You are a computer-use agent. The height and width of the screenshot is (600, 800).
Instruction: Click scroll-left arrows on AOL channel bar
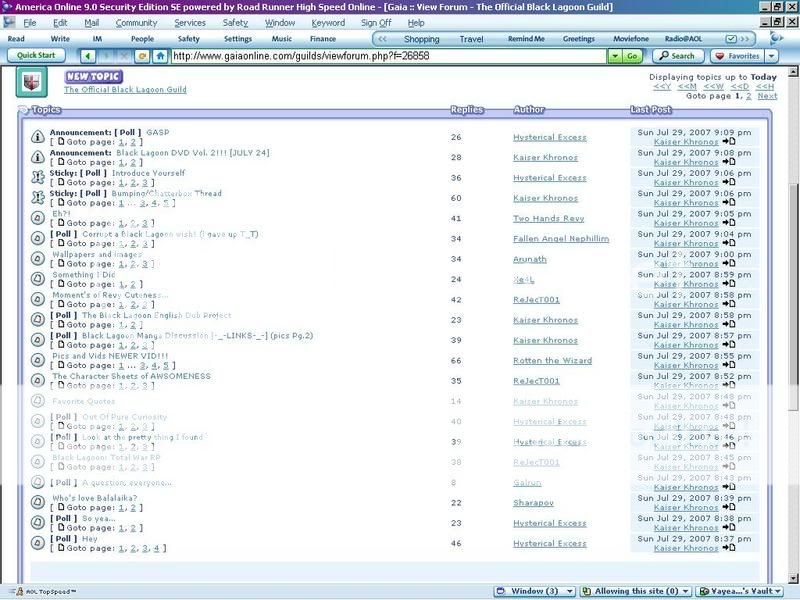[x=382, y=39]
